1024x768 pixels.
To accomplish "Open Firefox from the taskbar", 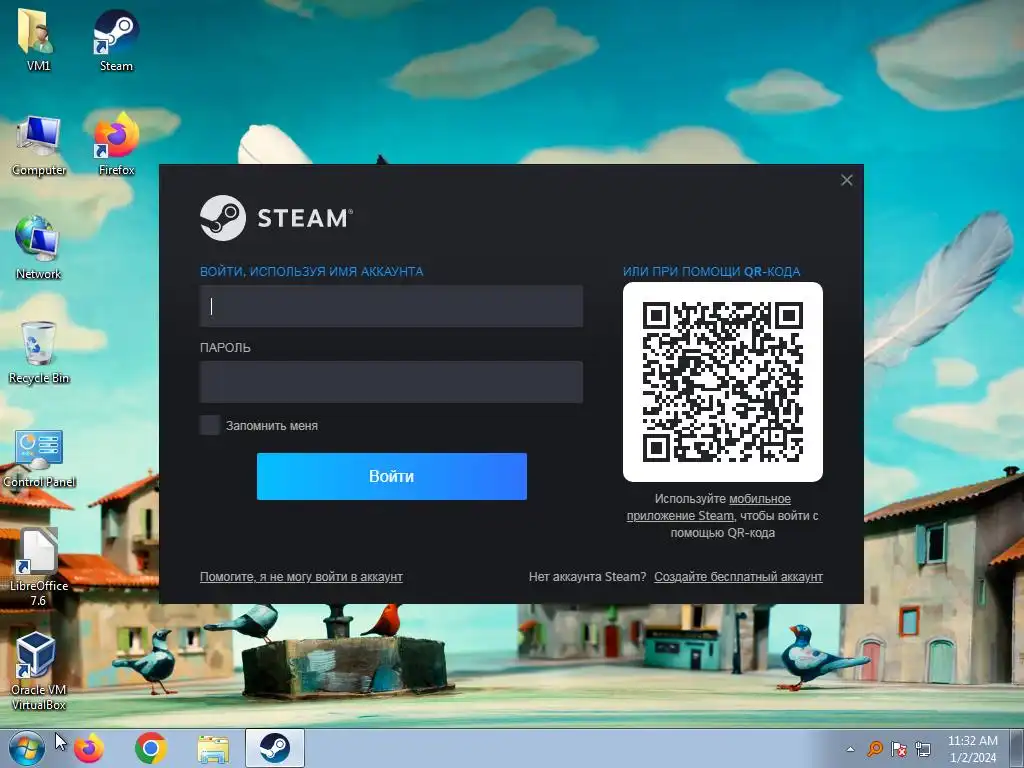I will (x=89, y=748).
